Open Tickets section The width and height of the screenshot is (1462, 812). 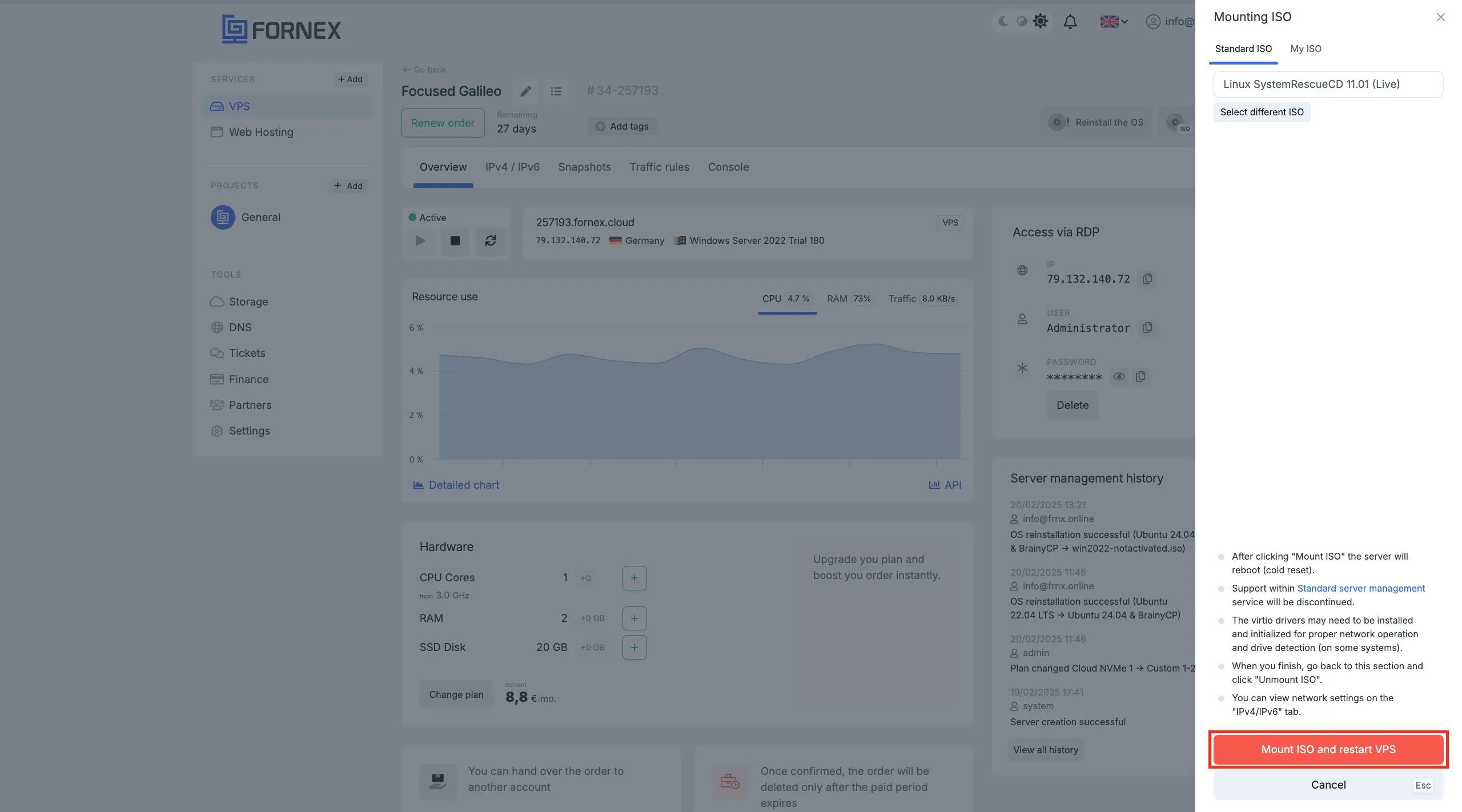pyautogui.click(x=238, y=353)
